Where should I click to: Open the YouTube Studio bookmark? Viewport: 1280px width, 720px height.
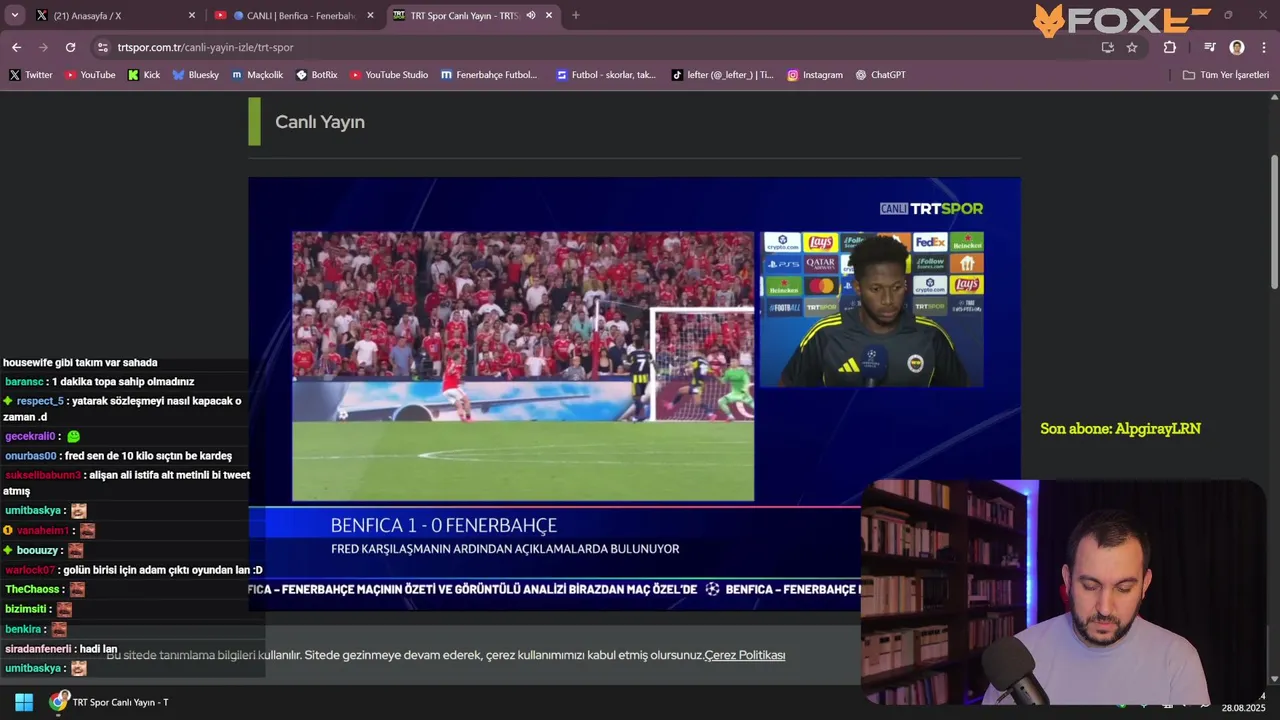[x=388, y=75]
